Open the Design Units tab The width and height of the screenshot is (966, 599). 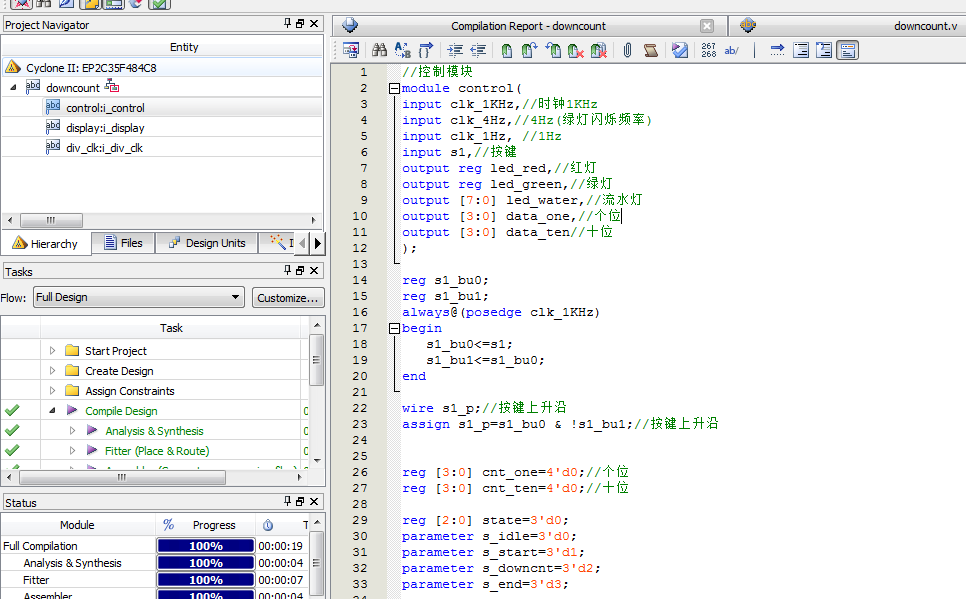(206, 243)
